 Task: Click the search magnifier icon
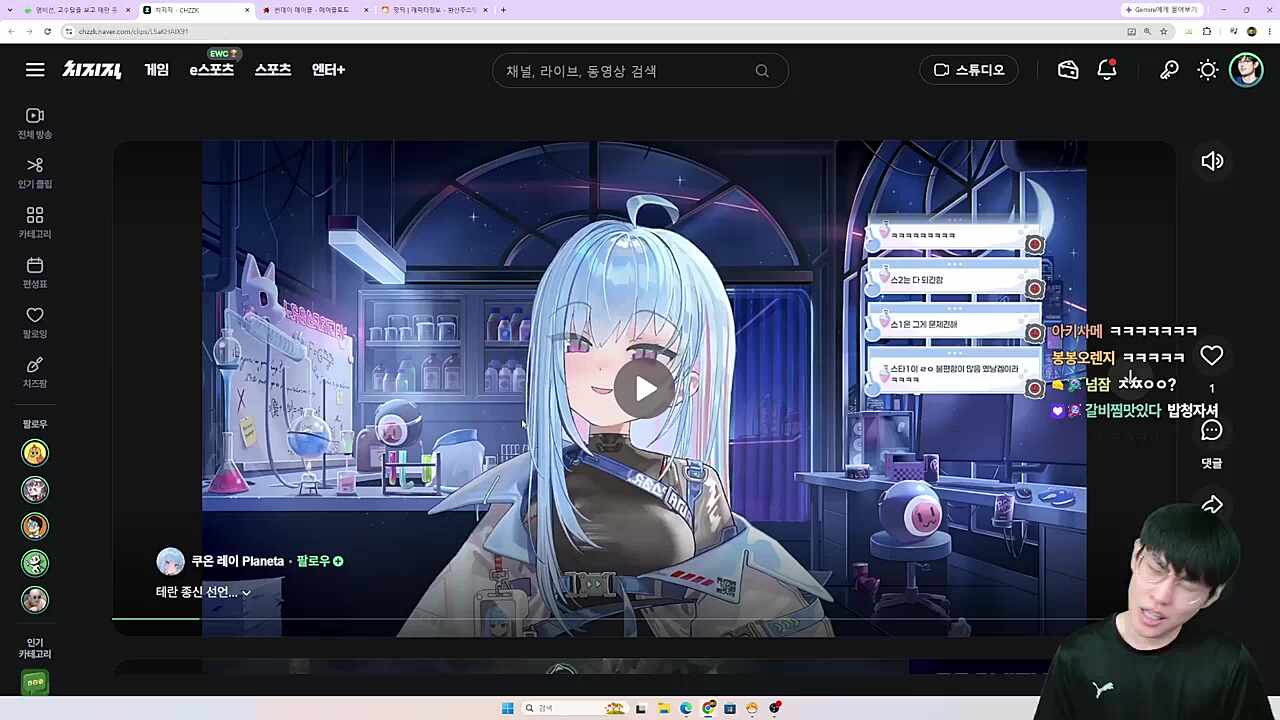(x=762, y=71)
